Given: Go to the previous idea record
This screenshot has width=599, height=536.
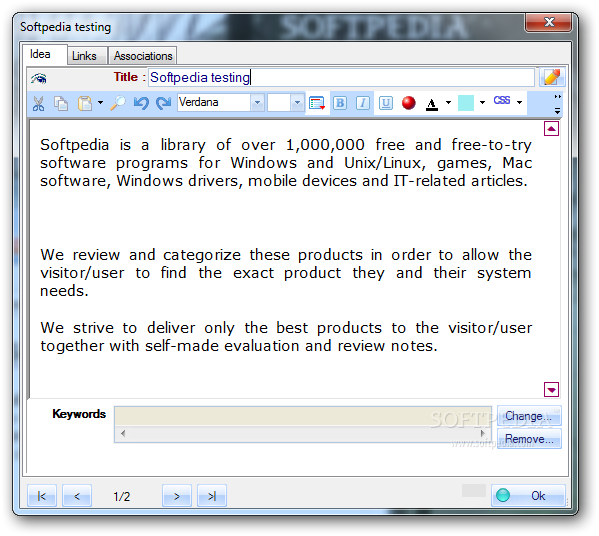Looking at the screenshot, I should point(77,496).
